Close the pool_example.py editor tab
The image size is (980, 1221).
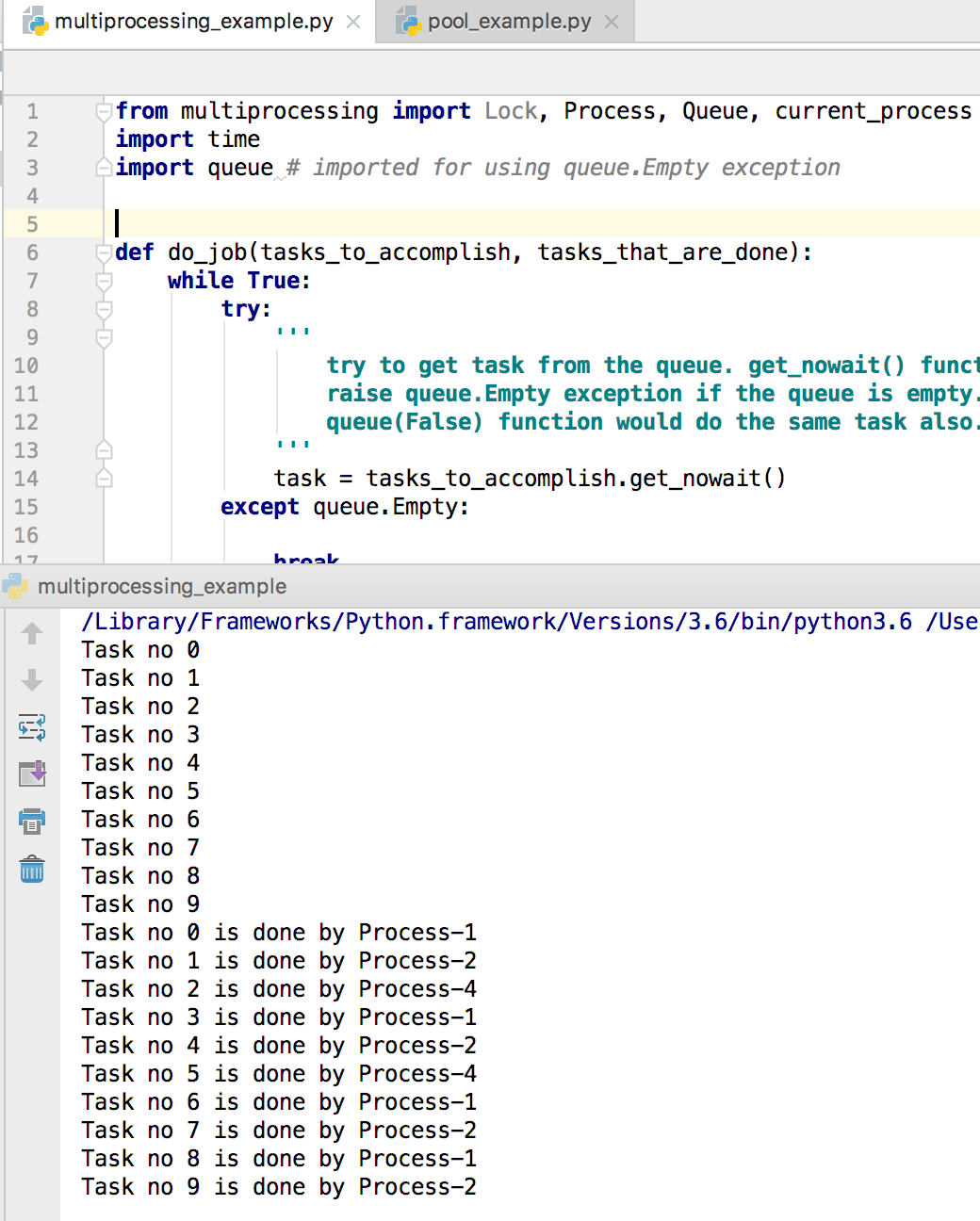[x=612, y=21]
